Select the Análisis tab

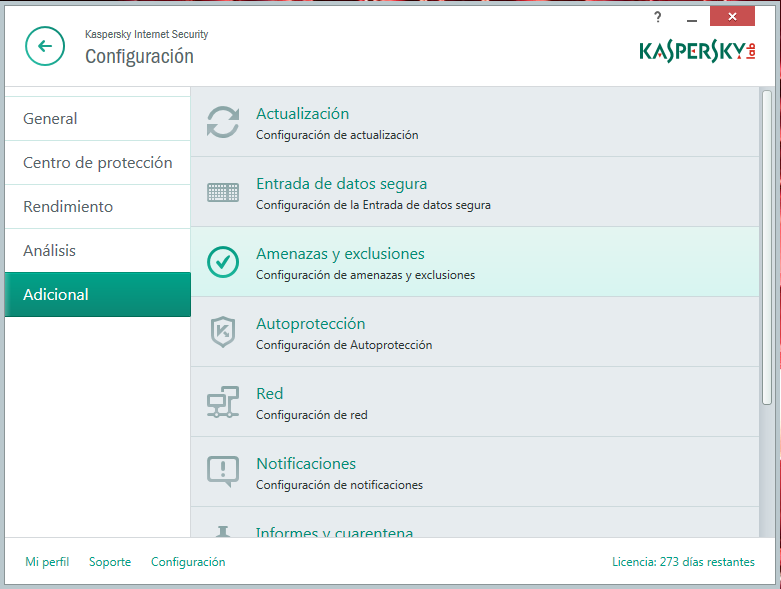pyautogui.click(x=98, y=250)
